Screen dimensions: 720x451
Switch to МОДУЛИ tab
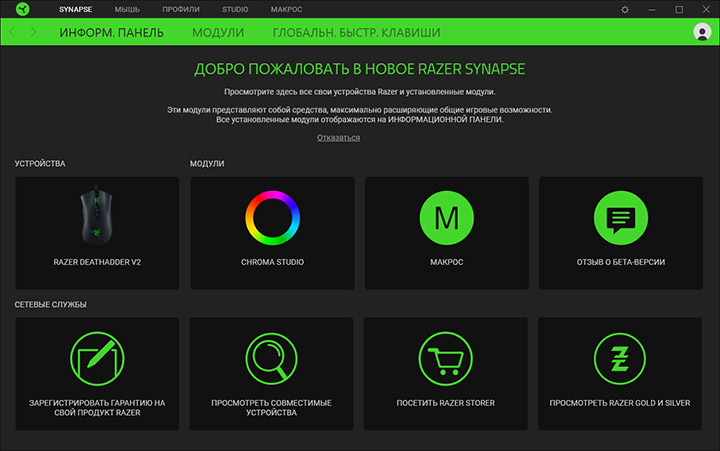[x=218, y=33]
